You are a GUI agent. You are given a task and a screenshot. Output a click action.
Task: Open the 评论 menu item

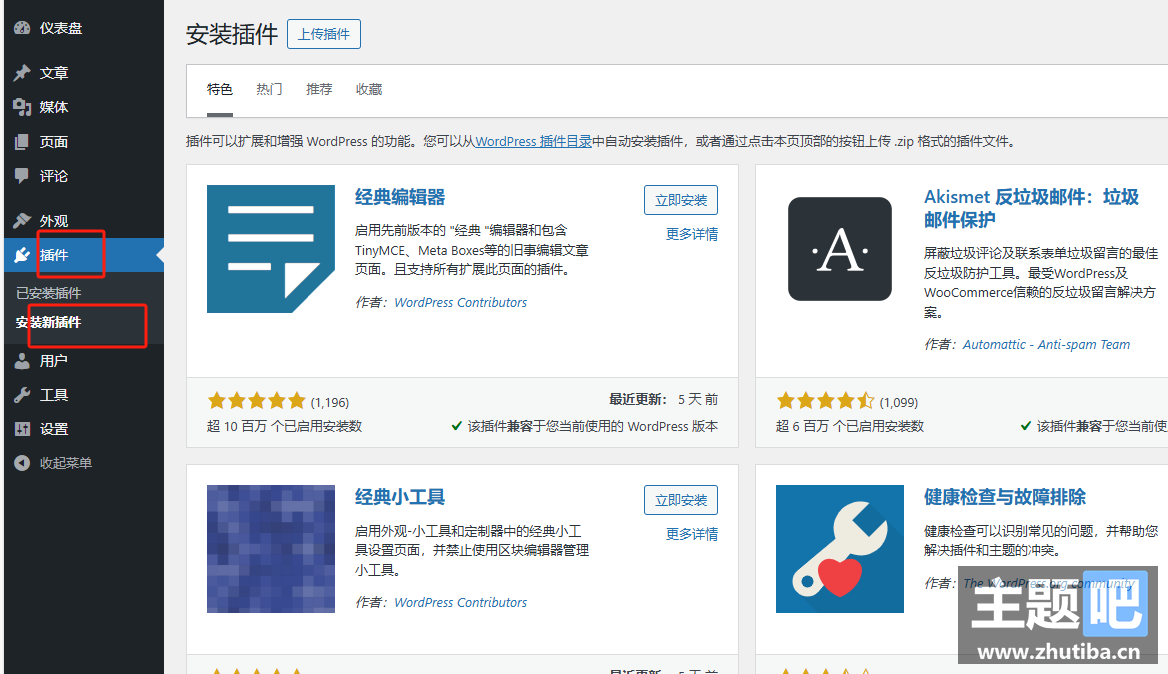point(54,176)
